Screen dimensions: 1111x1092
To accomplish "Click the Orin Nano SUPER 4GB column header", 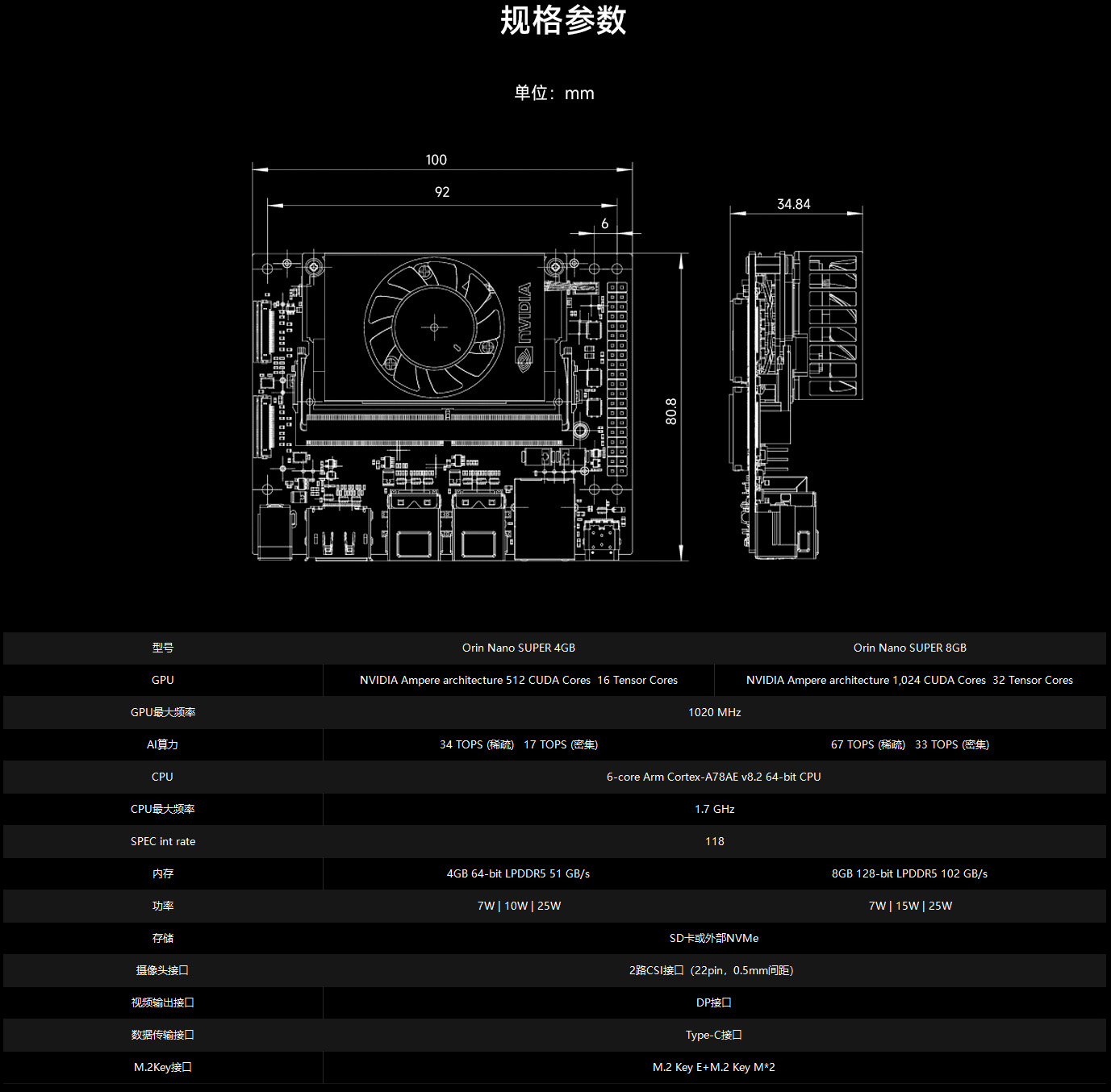I will coord(519,648).
